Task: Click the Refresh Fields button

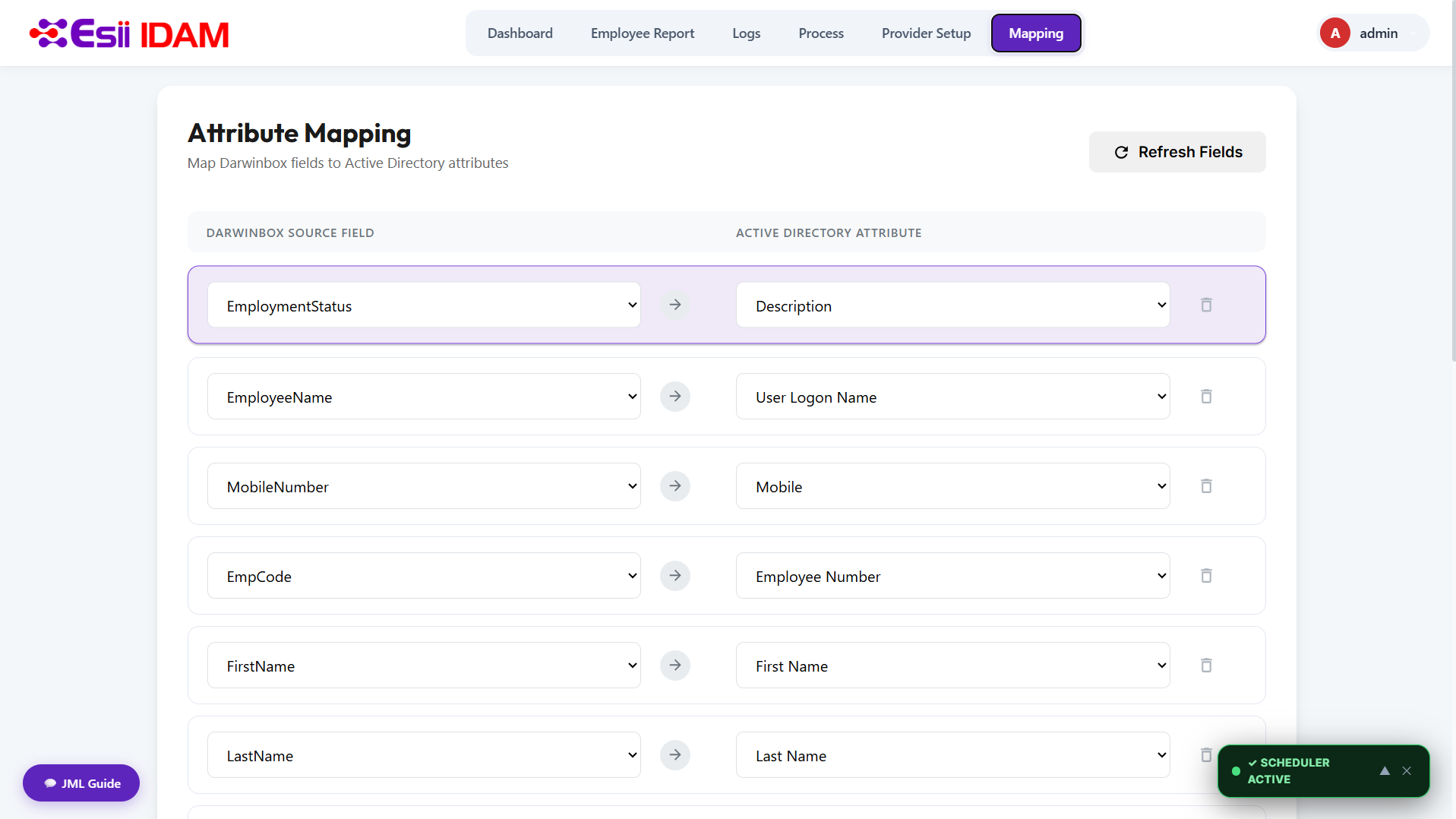Action: [x=1177, y=152]
